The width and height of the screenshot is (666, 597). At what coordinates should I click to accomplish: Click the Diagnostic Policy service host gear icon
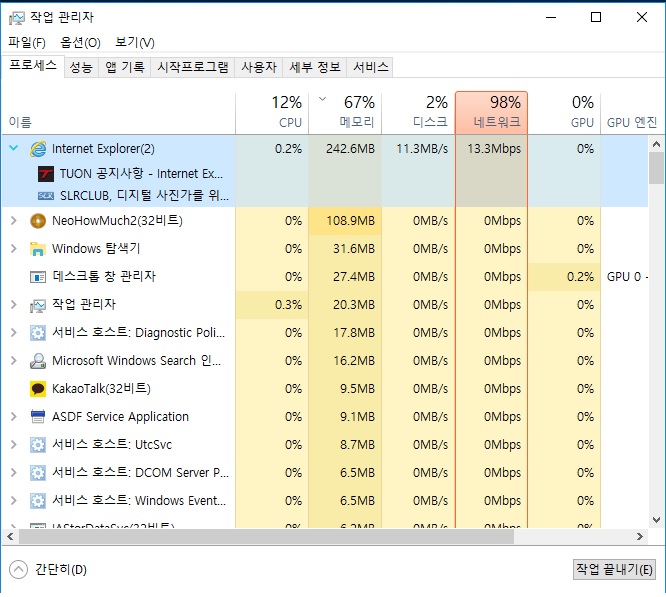click(38, 333)
